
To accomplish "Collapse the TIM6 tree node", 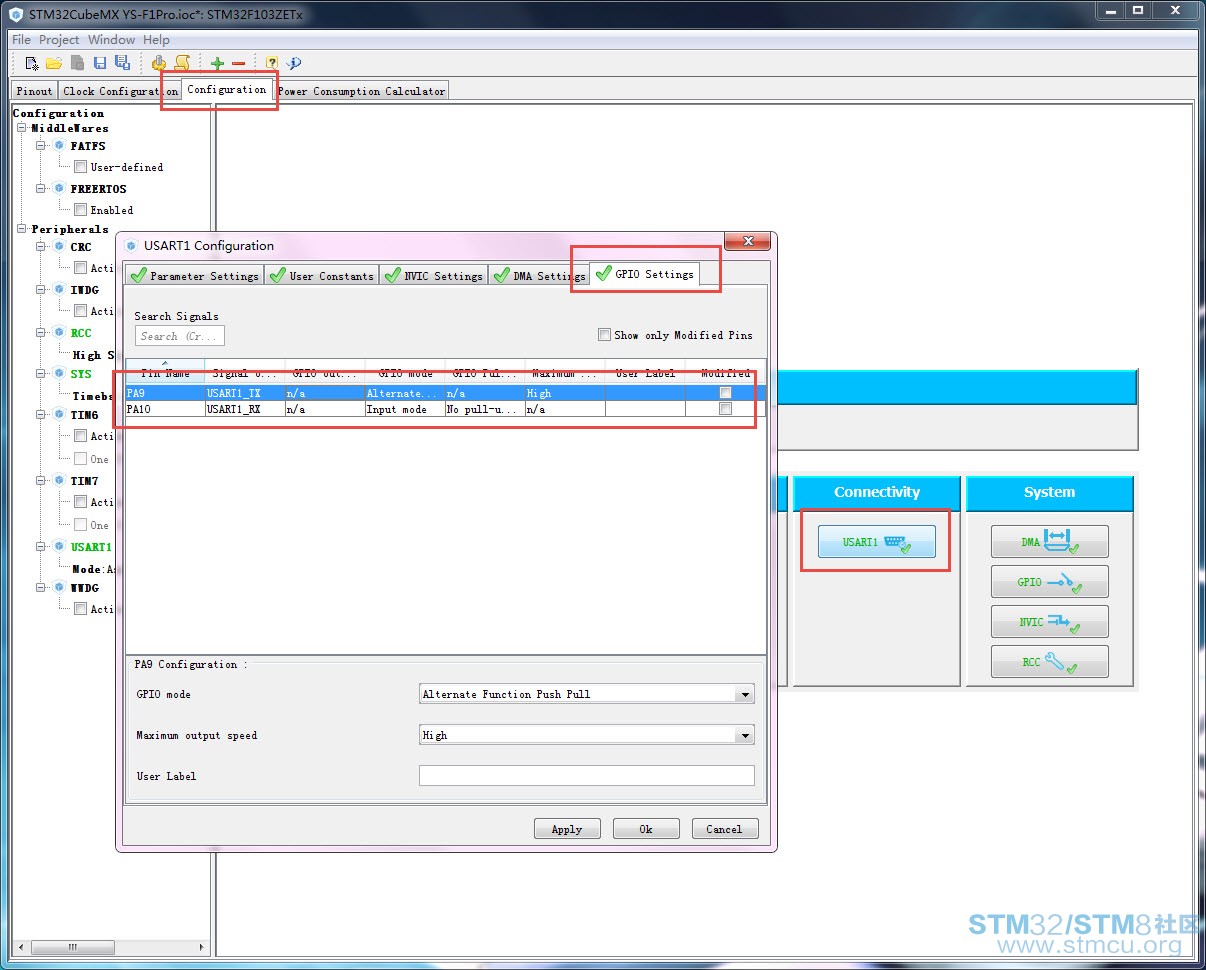I will pyautogui.click(x=42, y=415).
